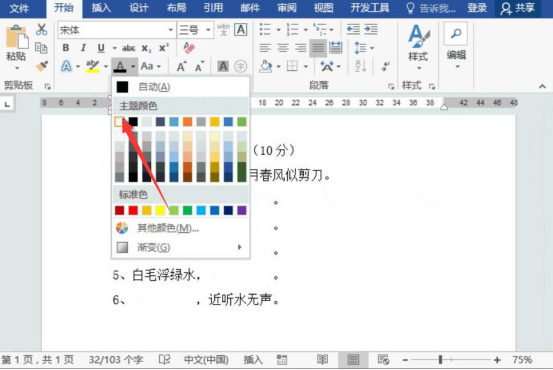Select the Format Painter brush
Viewport: 553px width, 370px height.
coord(42,66)
